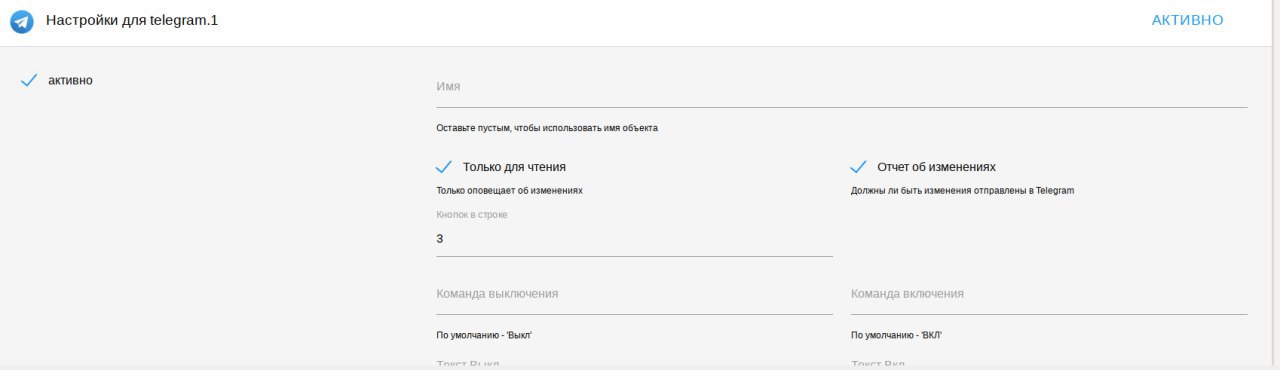Focus the Команда включения field
The height and width of the screenshot is (370, 1280).
tap(1049, 295)
